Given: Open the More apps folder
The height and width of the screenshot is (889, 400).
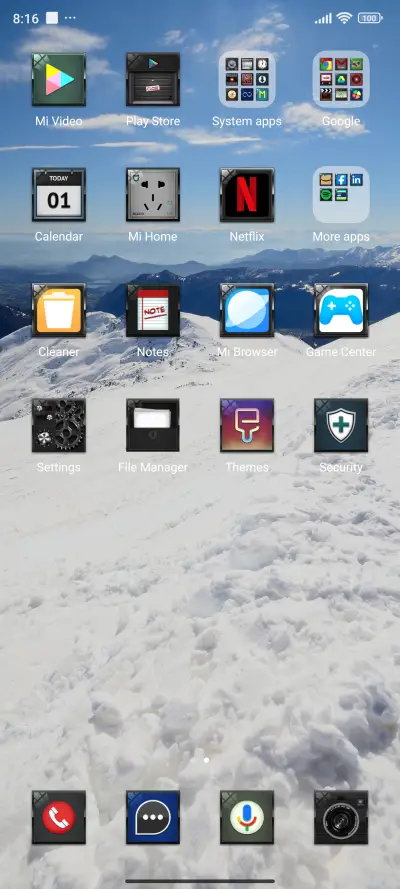Looking at the screenshot, I should (x=341, y=194).
